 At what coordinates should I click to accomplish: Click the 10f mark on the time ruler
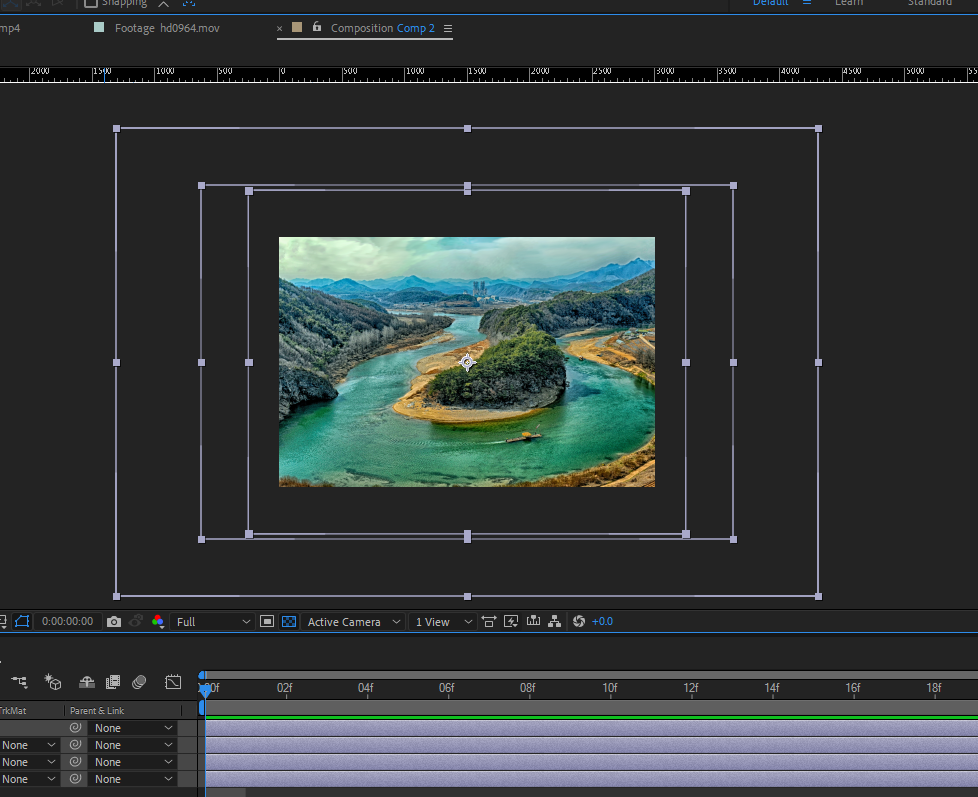point(609,688)
